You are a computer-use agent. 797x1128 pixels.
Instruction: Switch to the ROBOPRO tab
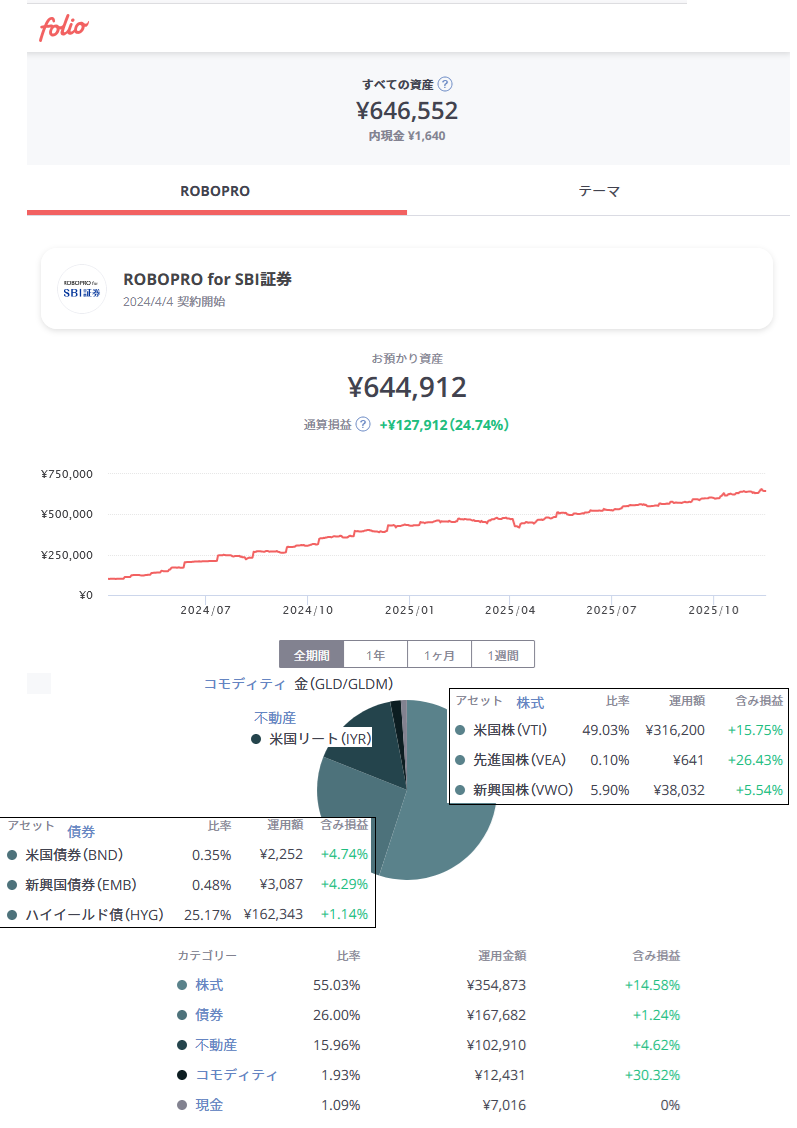tap(216, 191)
